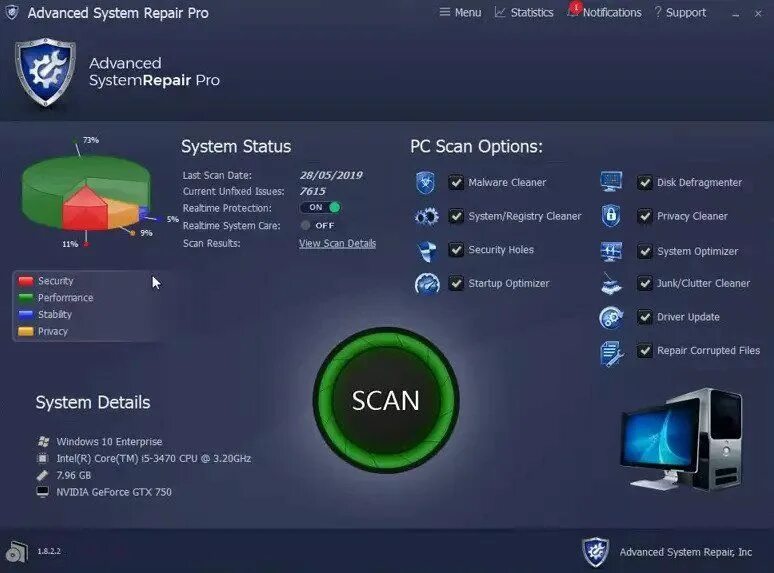Click the version number 1.8.2.2
The width and height of the screenshot is (774, 573).
point(49,551)
